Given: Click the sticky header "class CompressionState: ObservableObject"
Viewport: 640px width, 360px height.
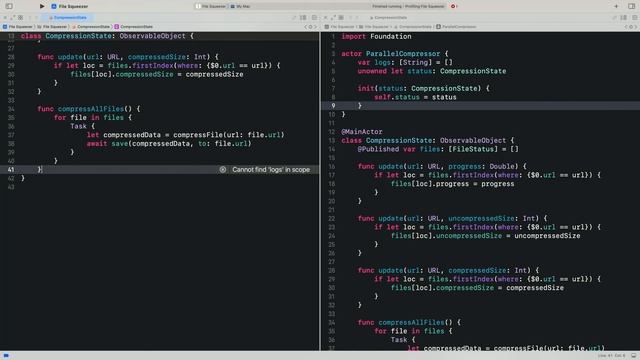Looking at the screenshot, I should (107, 36).
